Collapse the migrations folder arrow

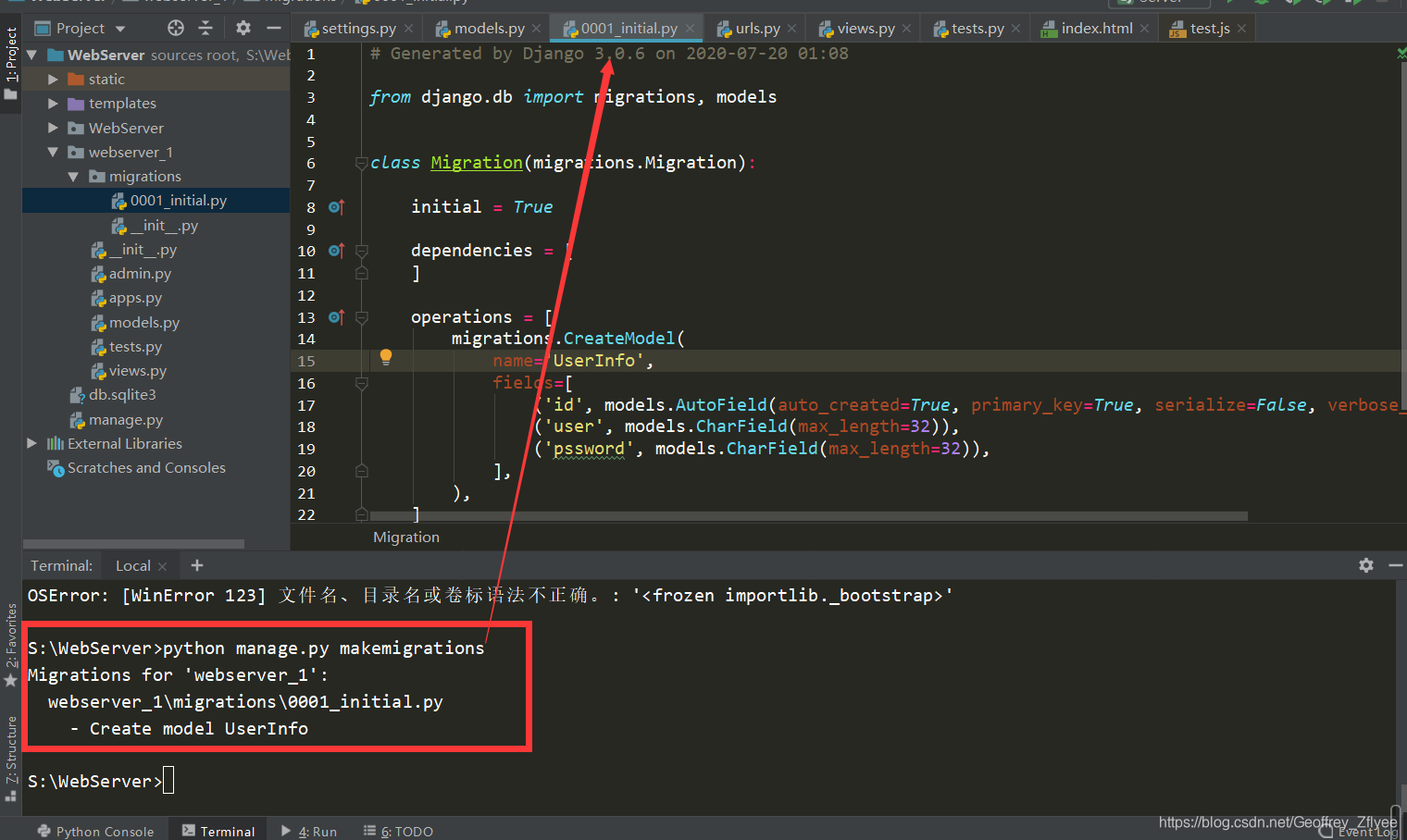pos(73,177)
